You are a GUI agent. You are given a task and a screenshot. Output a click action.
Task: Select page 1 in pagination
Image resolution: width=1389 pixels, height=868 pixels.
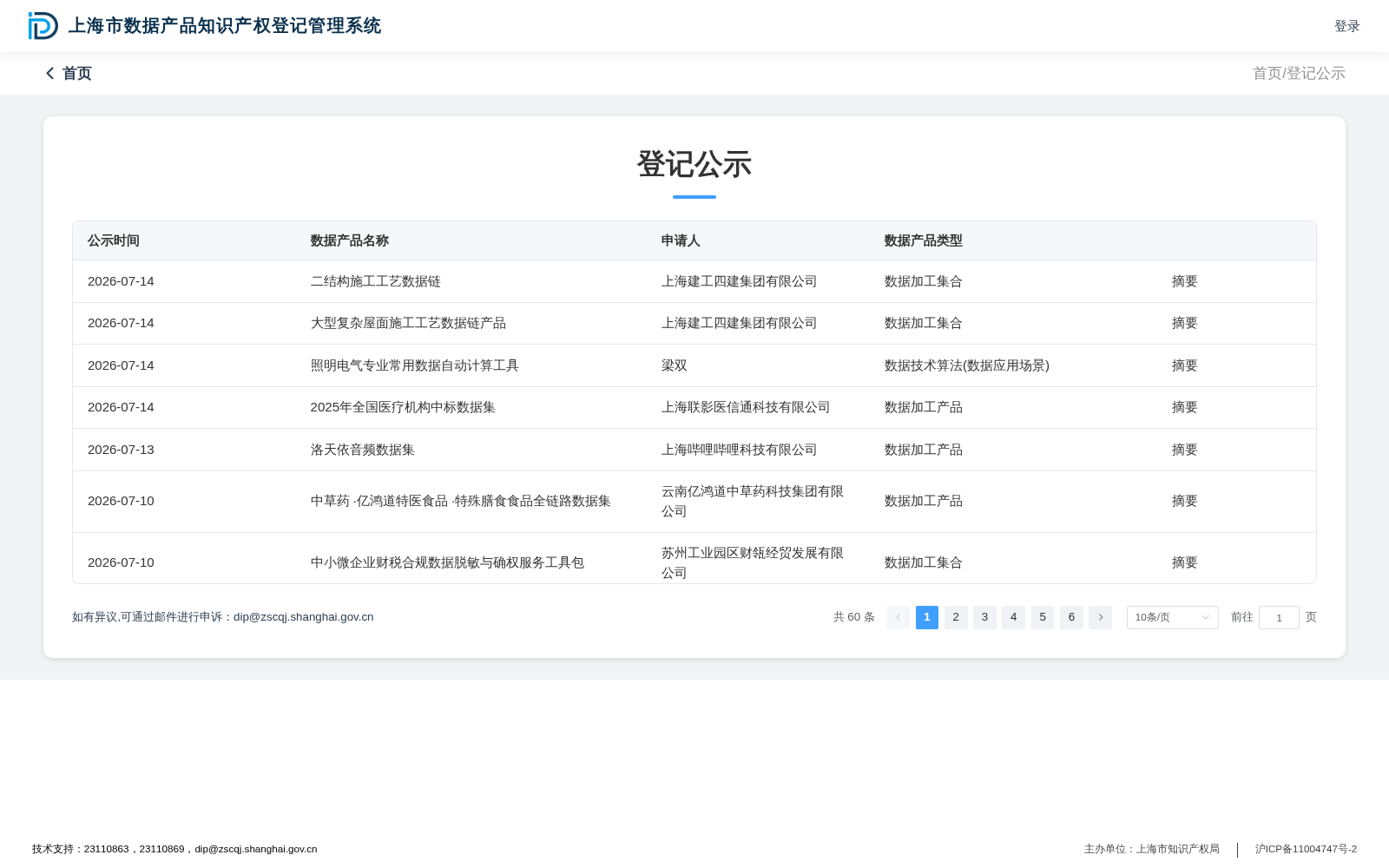tap(926, 617)
